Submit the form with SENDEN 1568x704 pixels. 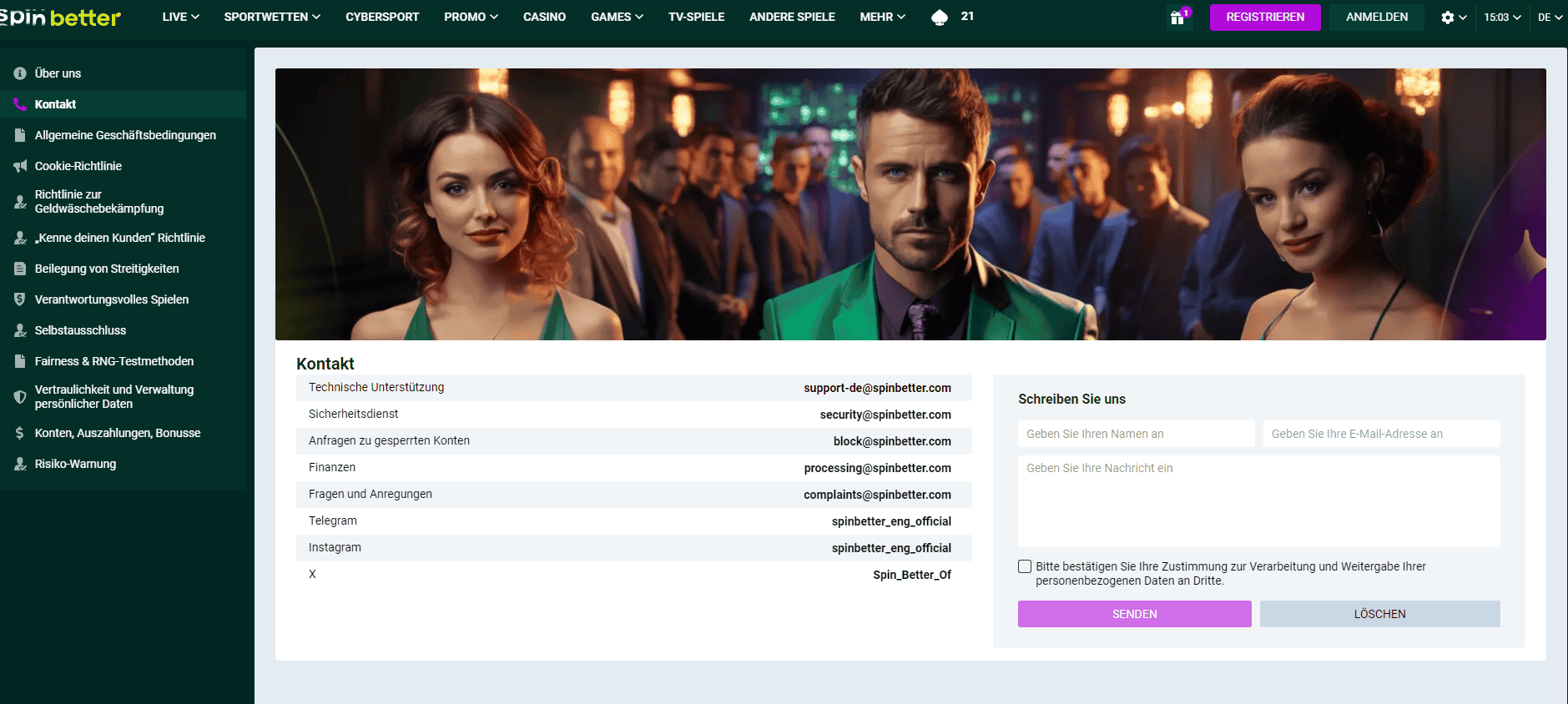(x=1135, y=614)
